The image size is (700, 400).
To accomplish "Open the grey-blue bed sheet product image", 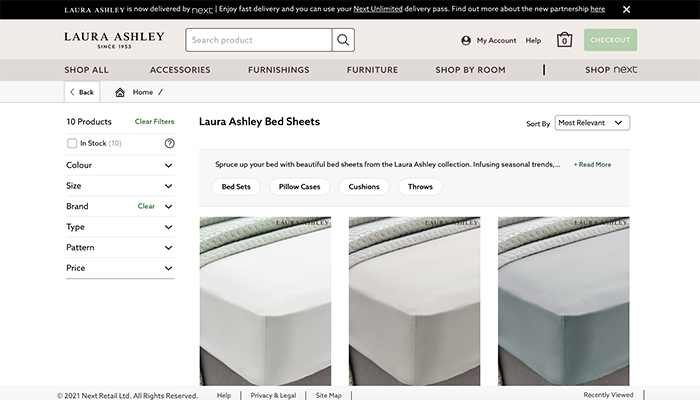I will [x=564, y=301].
